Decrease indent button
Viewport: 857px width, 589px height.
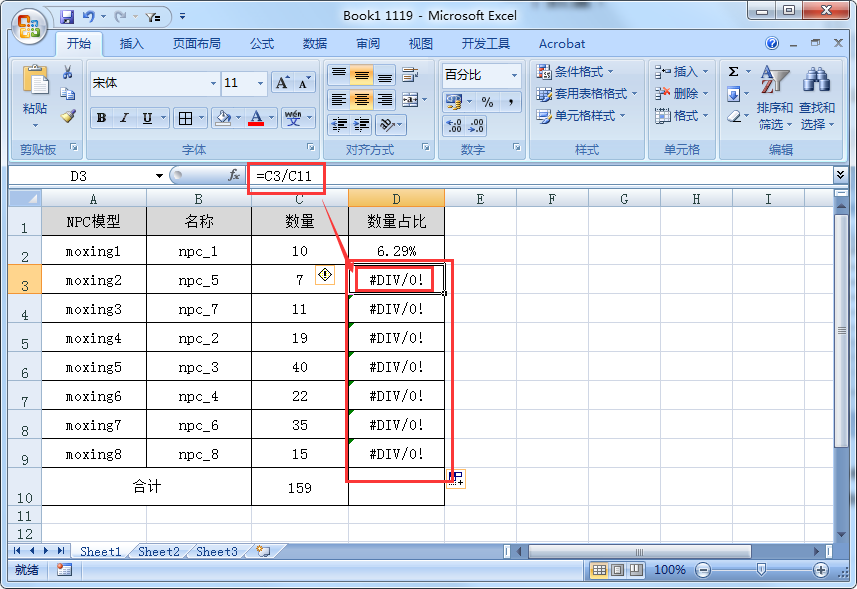tap(339, 125)
